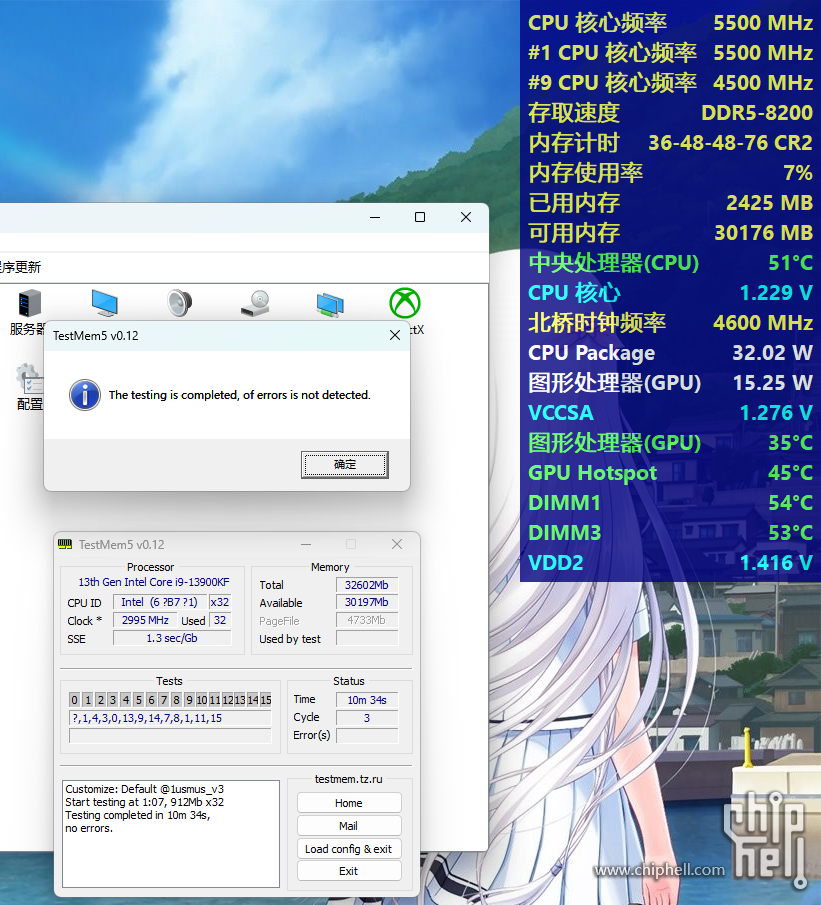The image size is (821, 905).
Task: Click the DIMM3 53°C temperature reading
Action: pos(670,533)
